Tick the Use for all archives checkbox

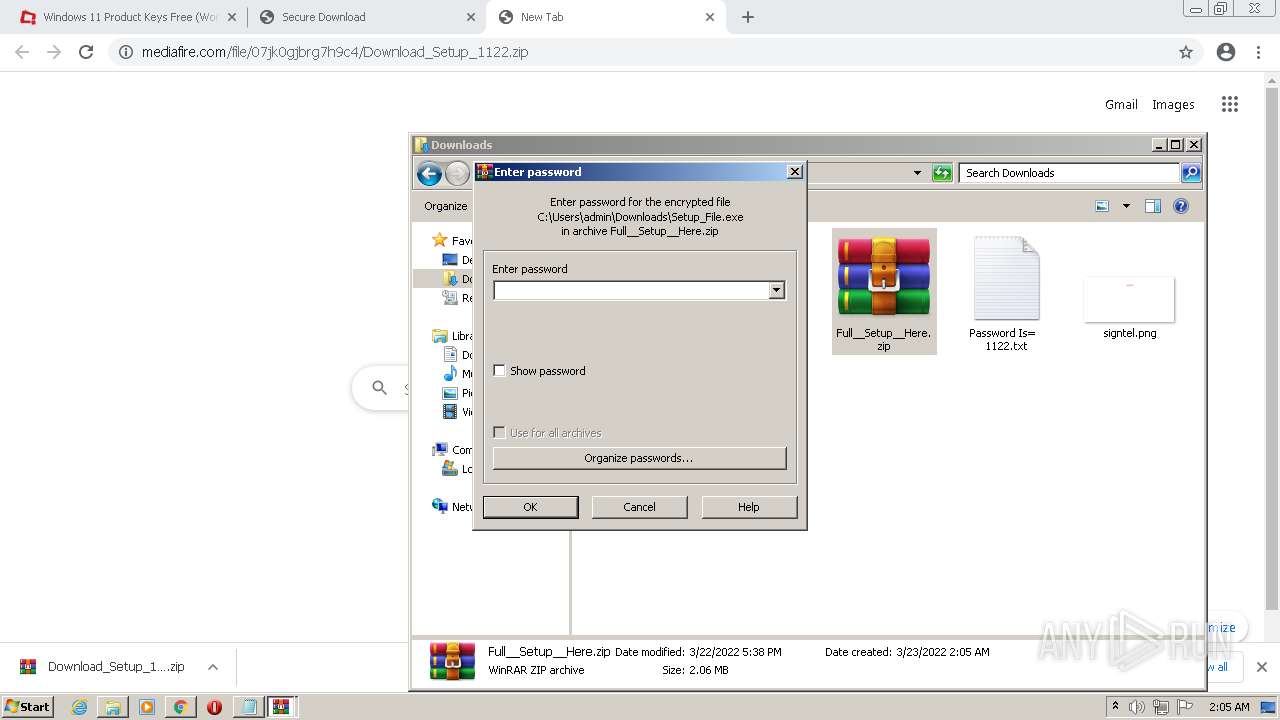point(500,433)
